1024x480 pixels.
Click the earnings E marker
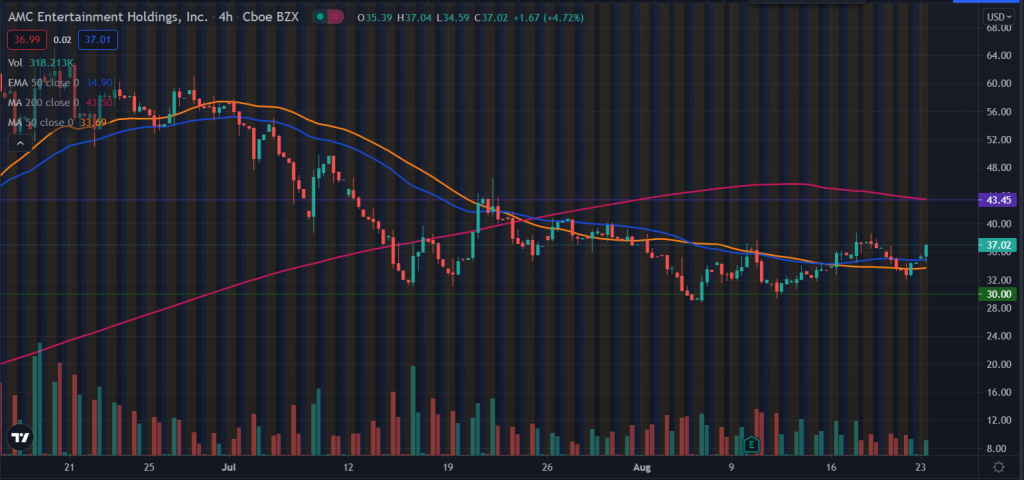coord(752,445)
